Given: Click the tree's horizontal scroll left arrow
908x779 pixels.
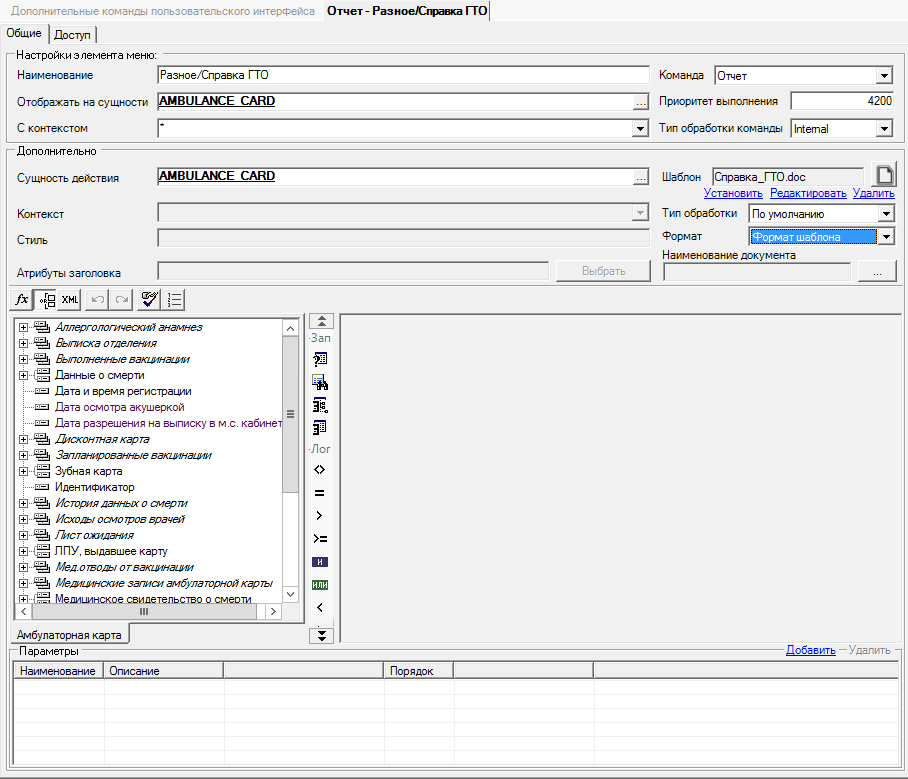Looking at the screenshot, I should [x=24, y=612].
